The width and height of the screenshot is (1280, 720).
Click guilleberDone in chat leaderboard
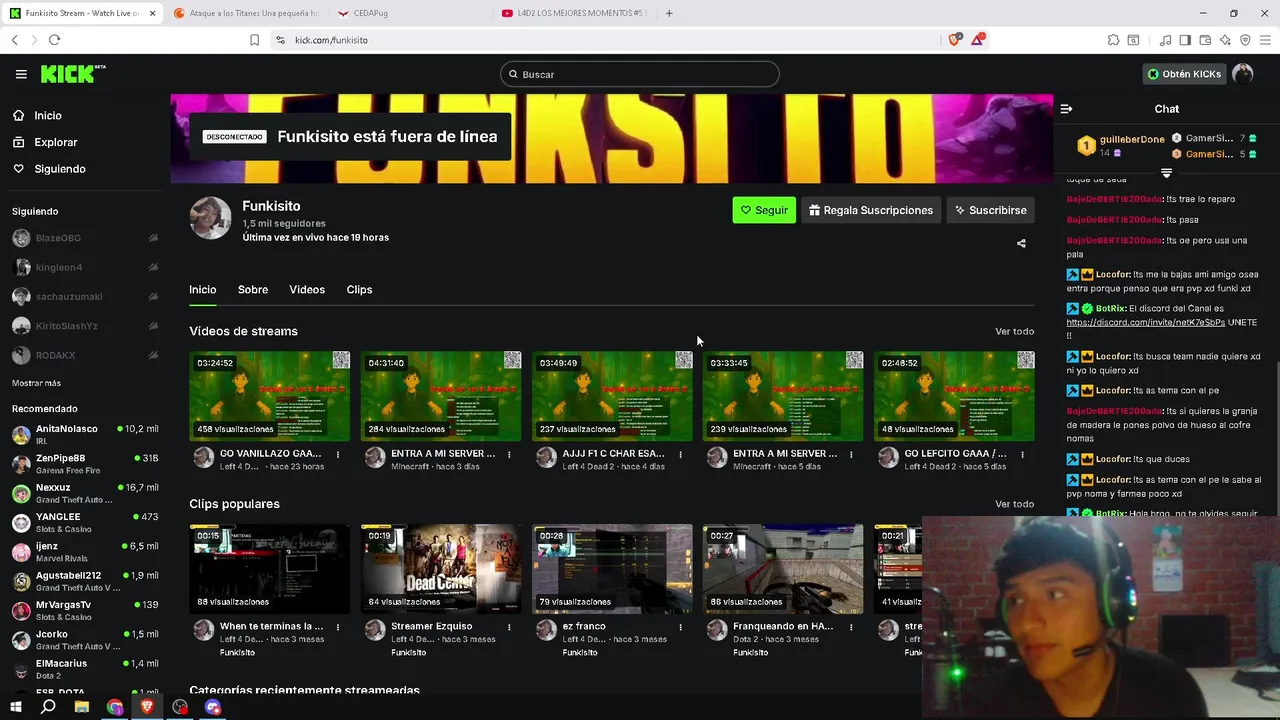pyautogui.click(x=1132, y=140)
